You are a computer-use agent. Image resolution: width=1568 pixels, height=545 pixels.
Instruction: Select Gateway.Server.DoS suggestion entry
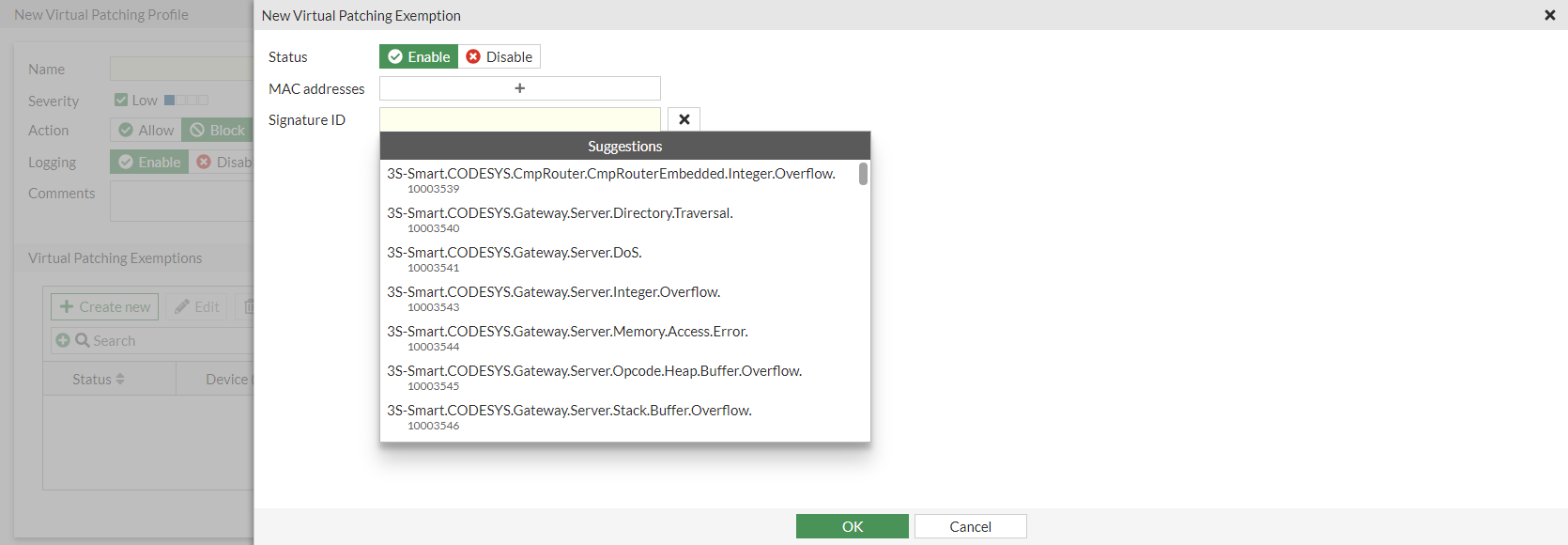click(x=515, y=258)
